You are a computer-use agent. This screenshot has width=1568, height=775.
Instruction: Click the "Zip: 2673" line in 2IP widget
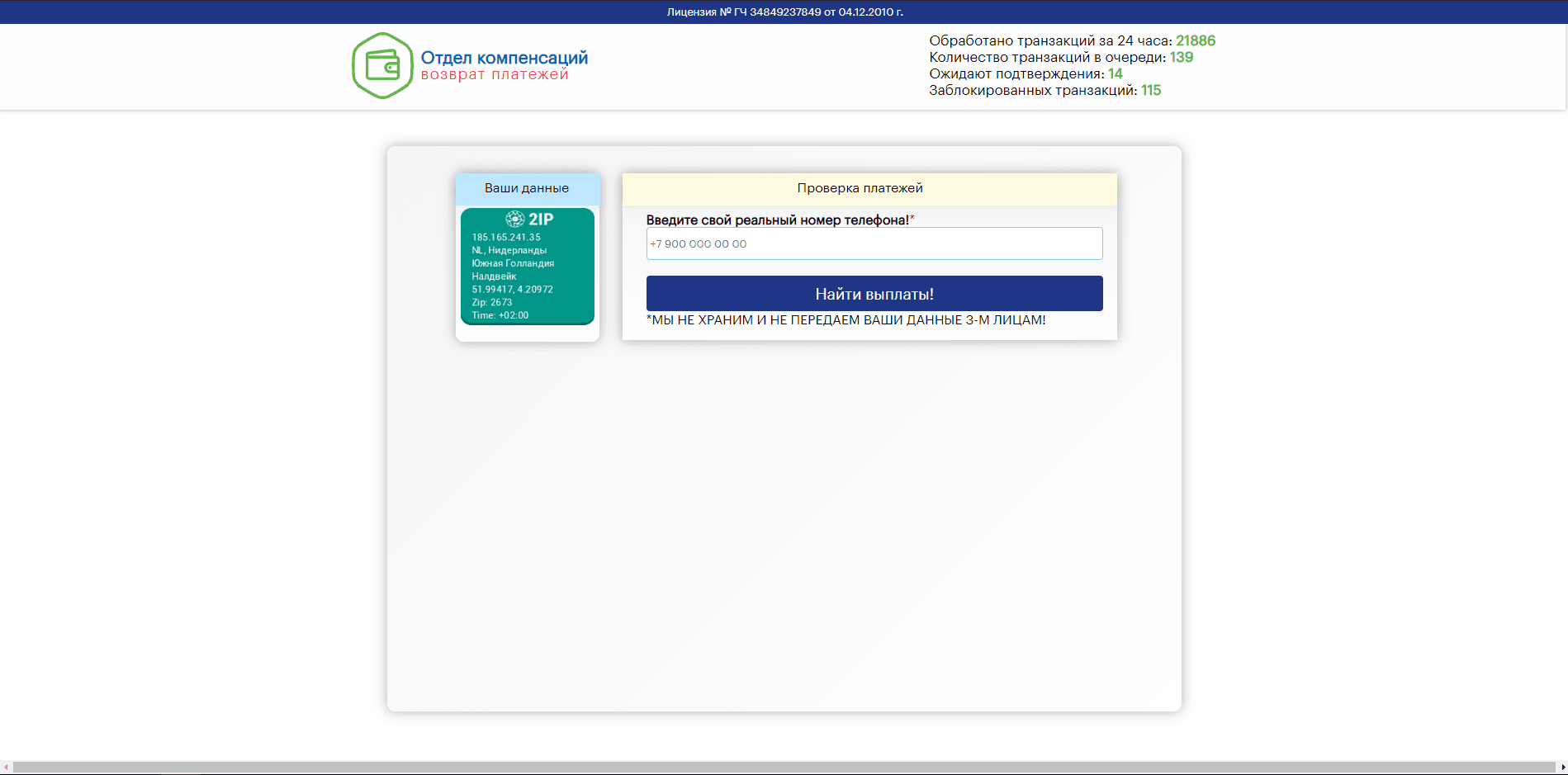[492, 302]
